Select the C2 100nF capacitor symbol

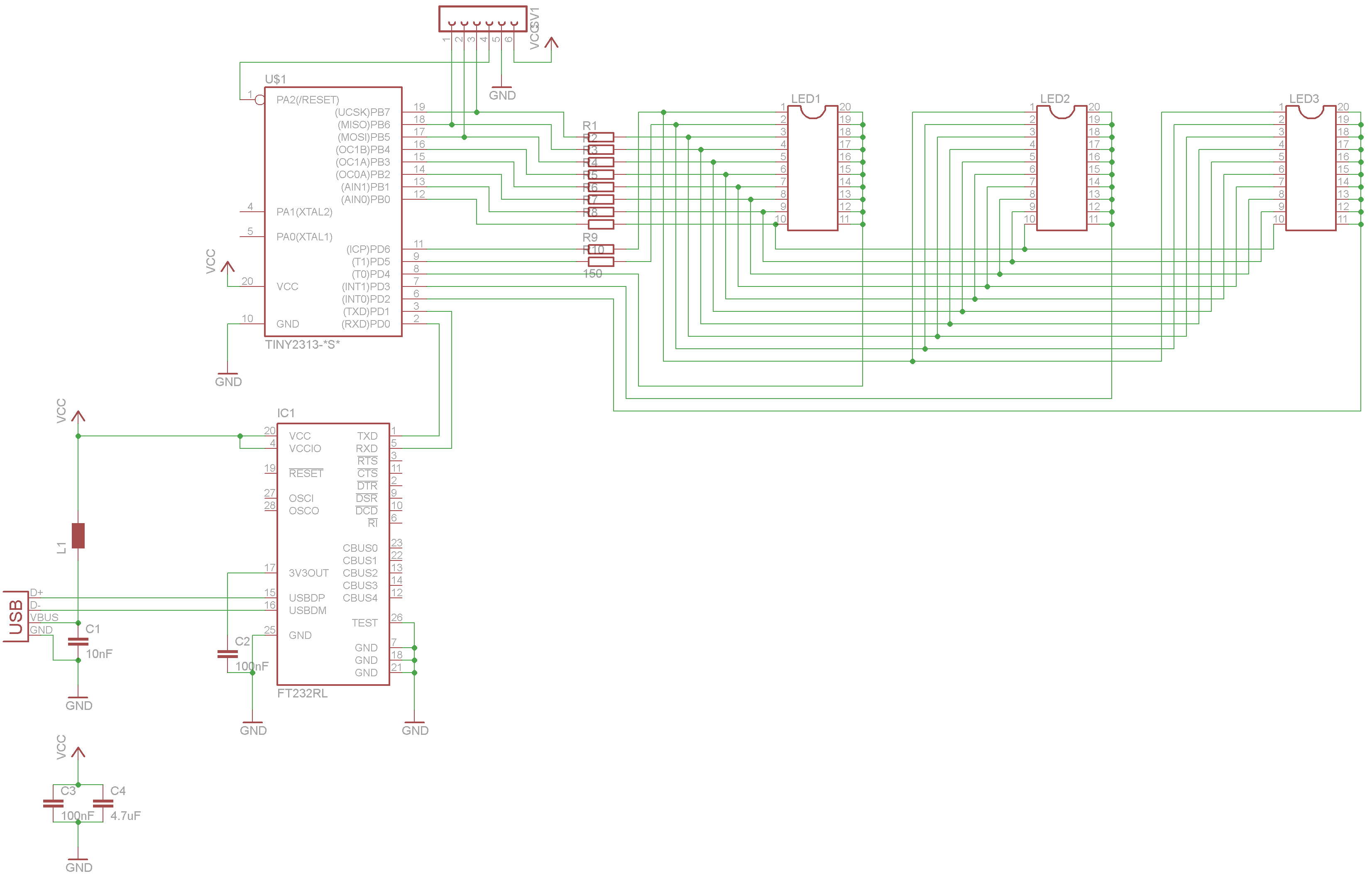[227, 654]
